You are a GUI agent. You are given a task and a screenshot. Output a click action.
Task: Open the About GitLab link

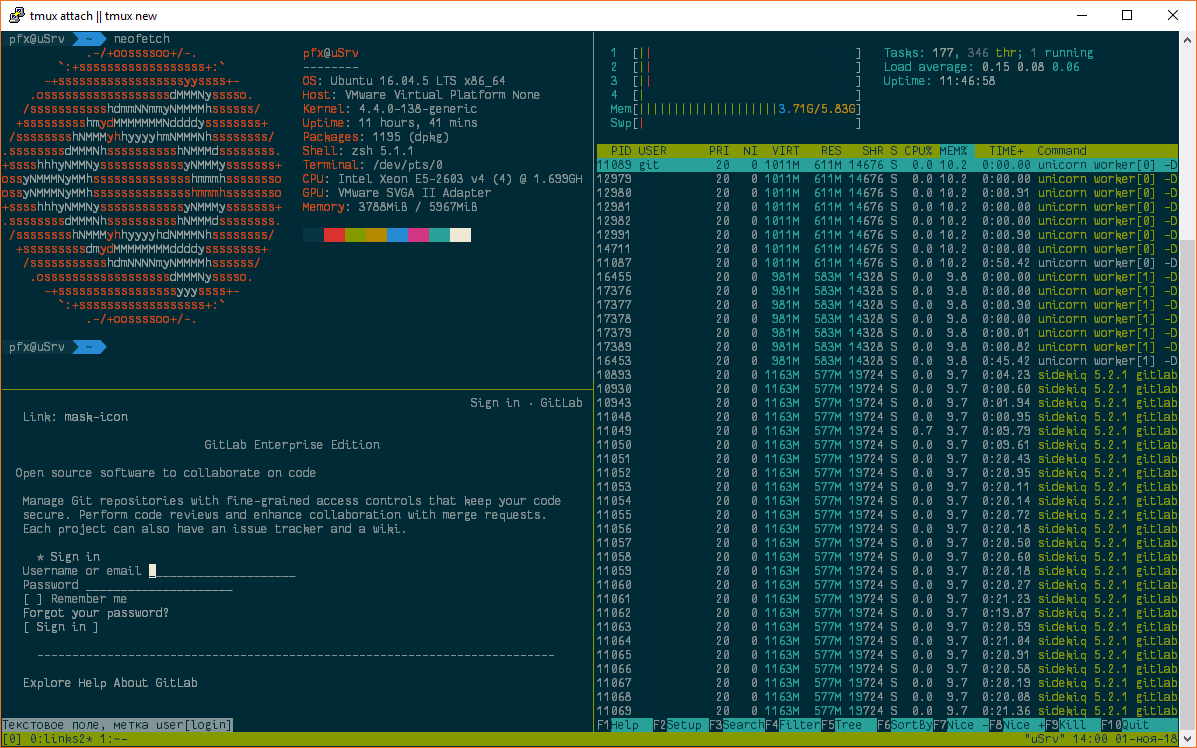155,683
